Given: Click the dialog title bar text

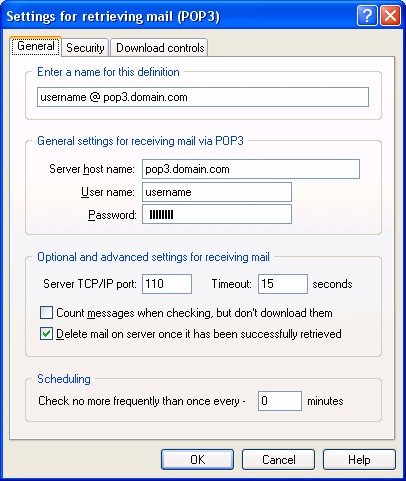Looking at the screenshot, I should point(113,16).
